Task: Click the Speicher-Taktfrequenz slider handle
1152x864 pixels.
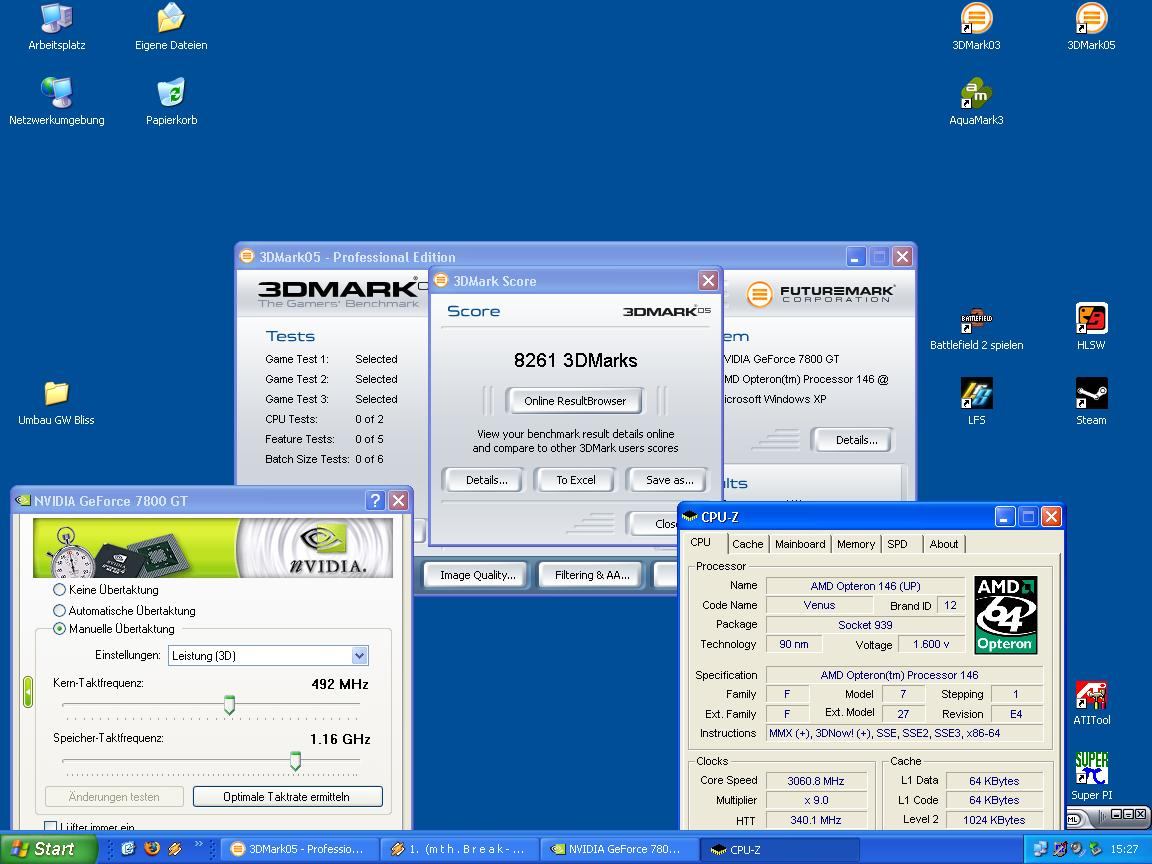Action: [x=295, y=761]
